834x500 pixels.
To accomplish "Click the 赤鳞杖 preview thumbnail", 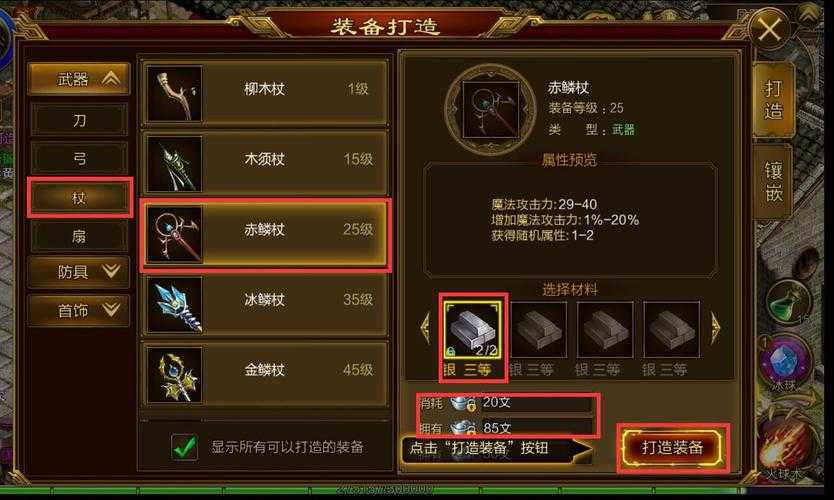I will [490, 110].
